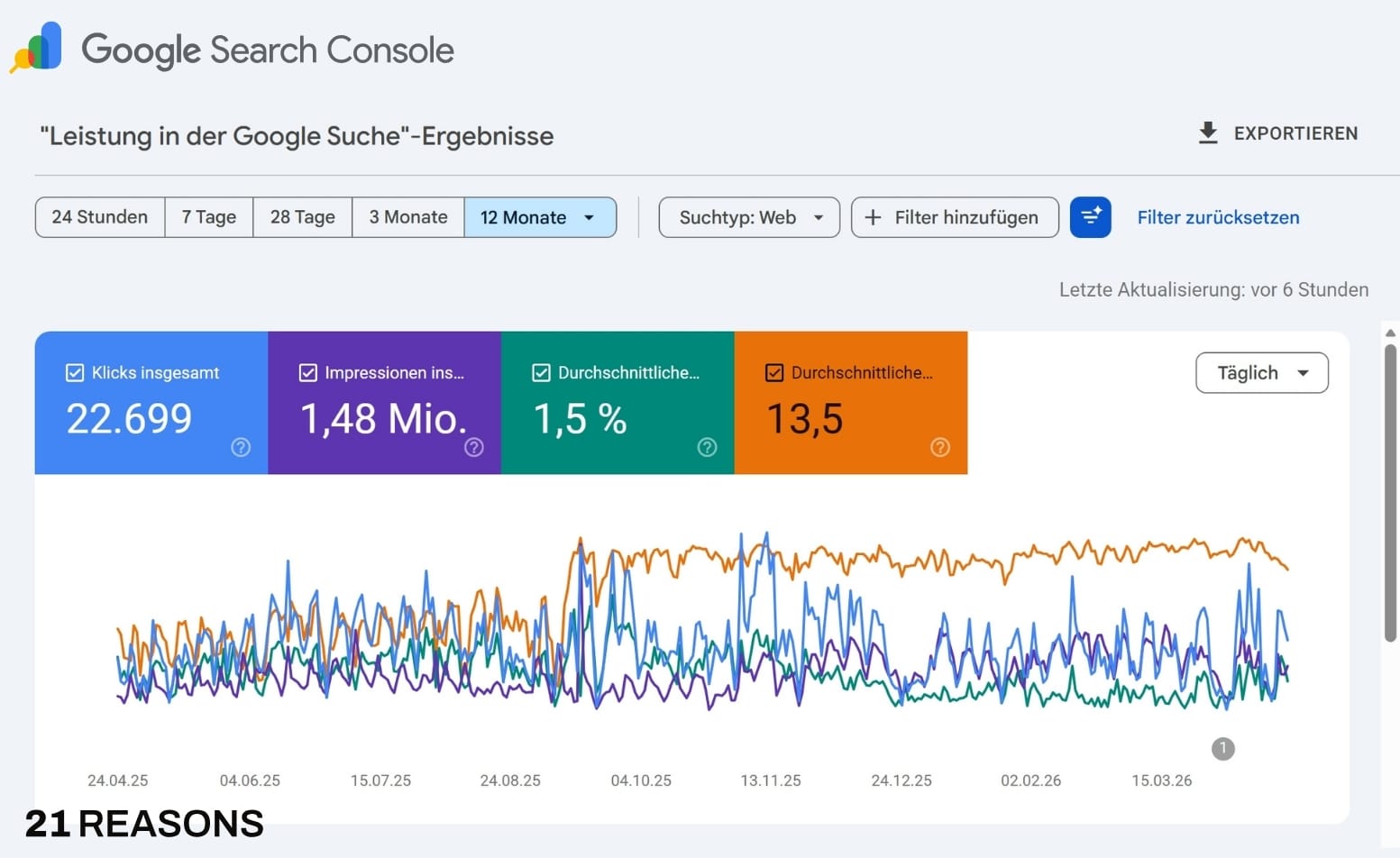Click the 02.02.26 axis date label
Screen dimensions: 1400x858
tap(1031, 780)
